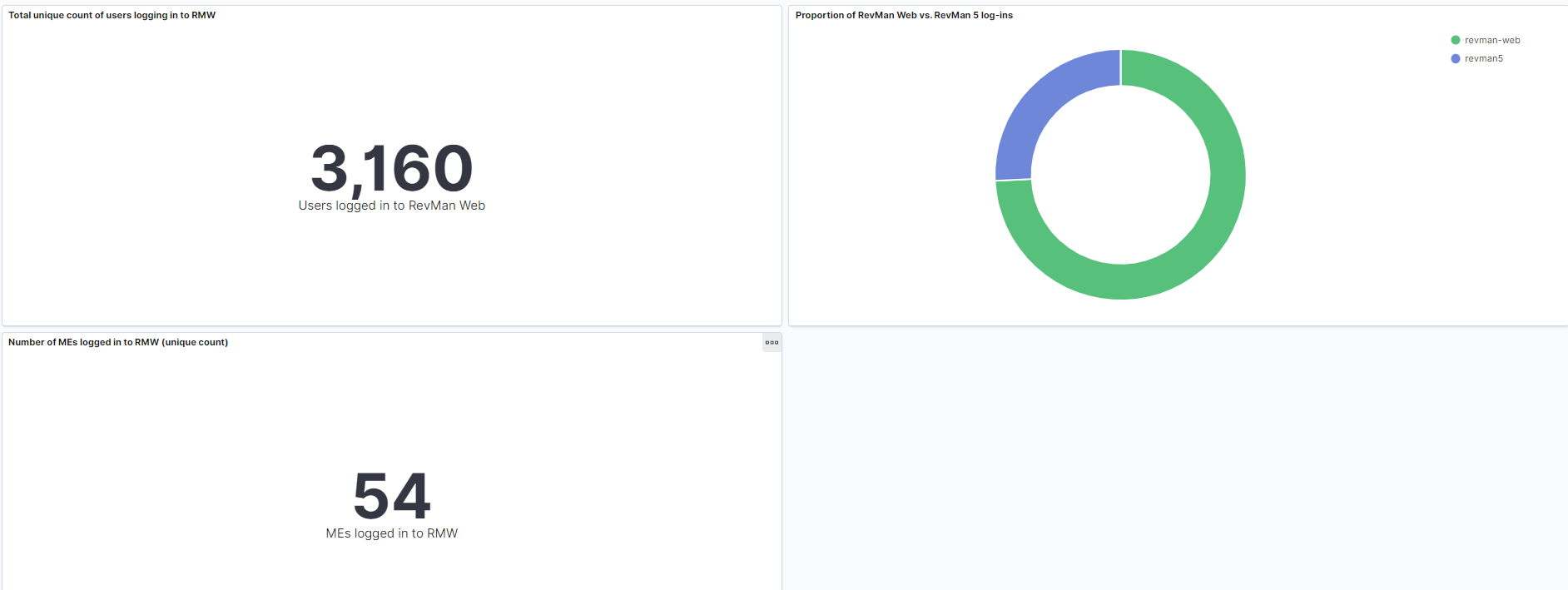
Task: Click the 'RMW' text in the first panel title
Action: coord(204,15)
